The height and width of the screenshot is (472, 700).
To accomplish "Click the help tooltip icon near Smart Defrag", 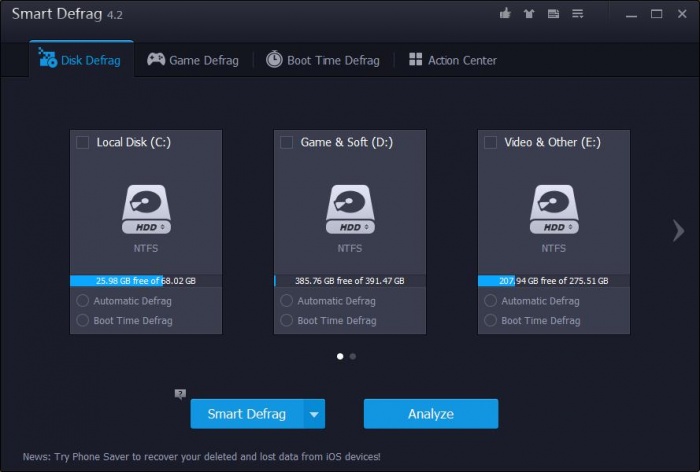I will pos(180,394).
